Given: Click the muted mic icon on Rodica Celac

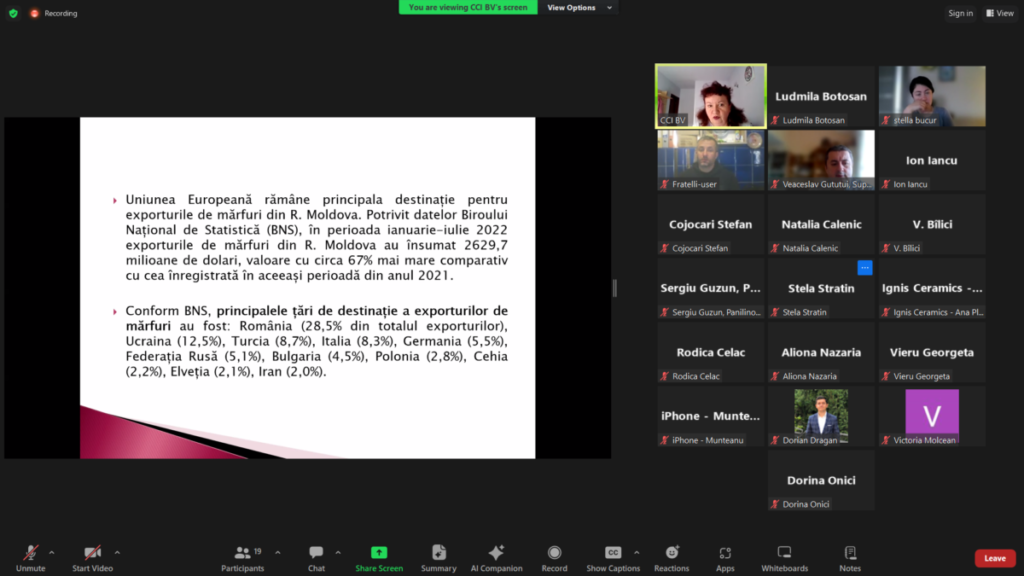Looking at the screenshot, I should tap(665, 376).
